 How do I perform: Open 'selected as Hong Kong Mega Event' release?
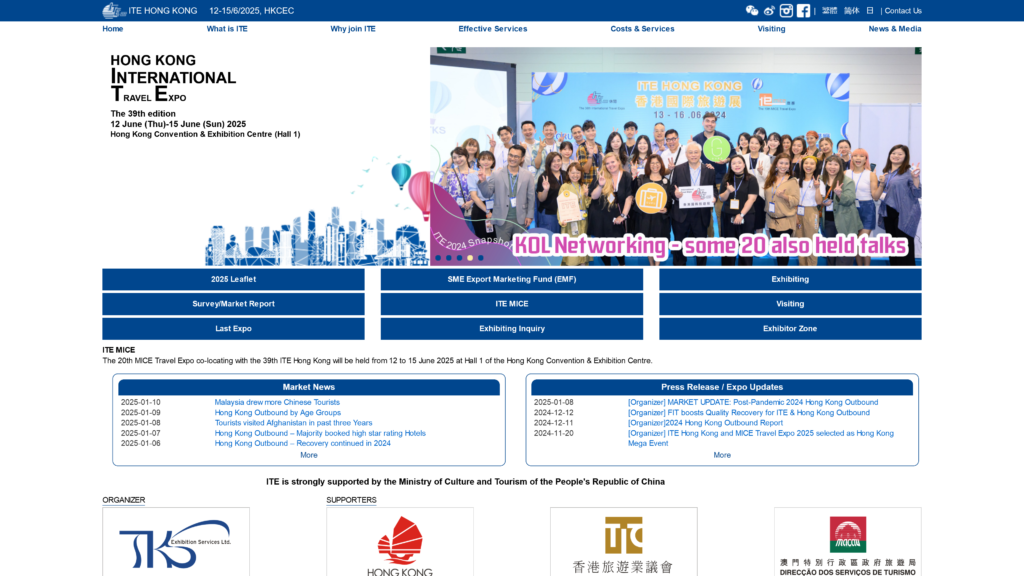761,438
